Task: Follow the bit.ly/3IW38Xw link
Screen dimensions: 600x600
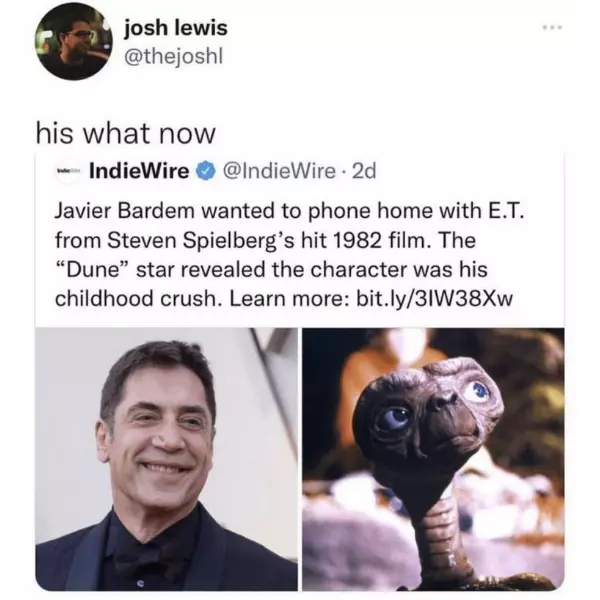Action: (434, 299)
